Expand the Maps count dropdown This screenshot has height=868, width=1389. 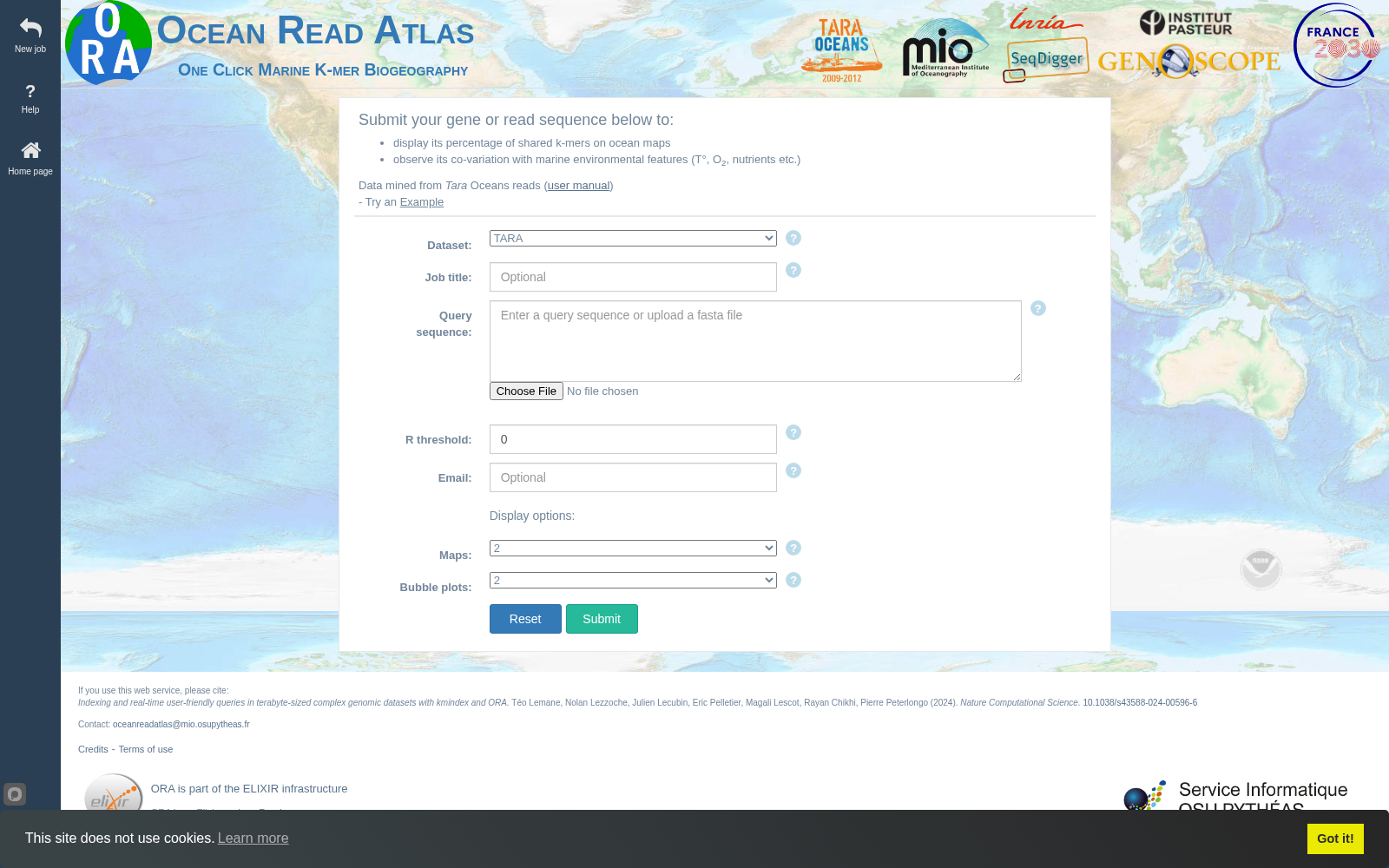[633, 548]
